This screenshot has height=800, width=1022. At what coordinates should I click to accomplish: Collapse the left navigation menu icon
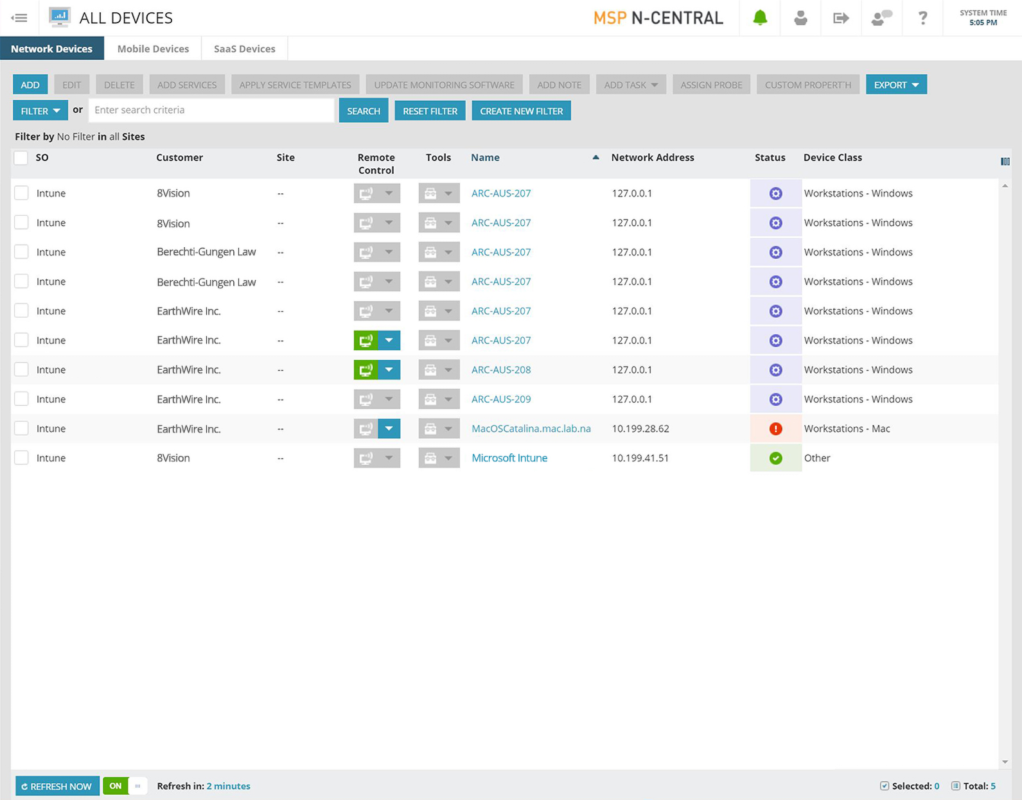tap(20, 18)
